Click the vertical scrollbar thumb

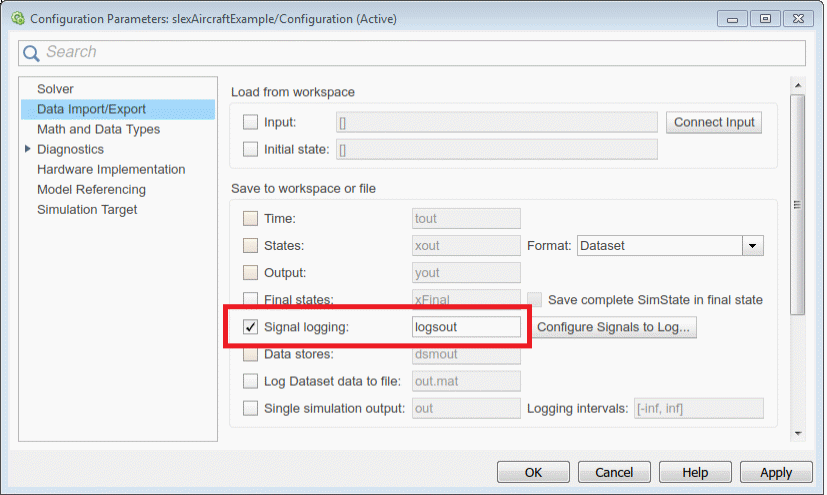(x=798, y=205)
